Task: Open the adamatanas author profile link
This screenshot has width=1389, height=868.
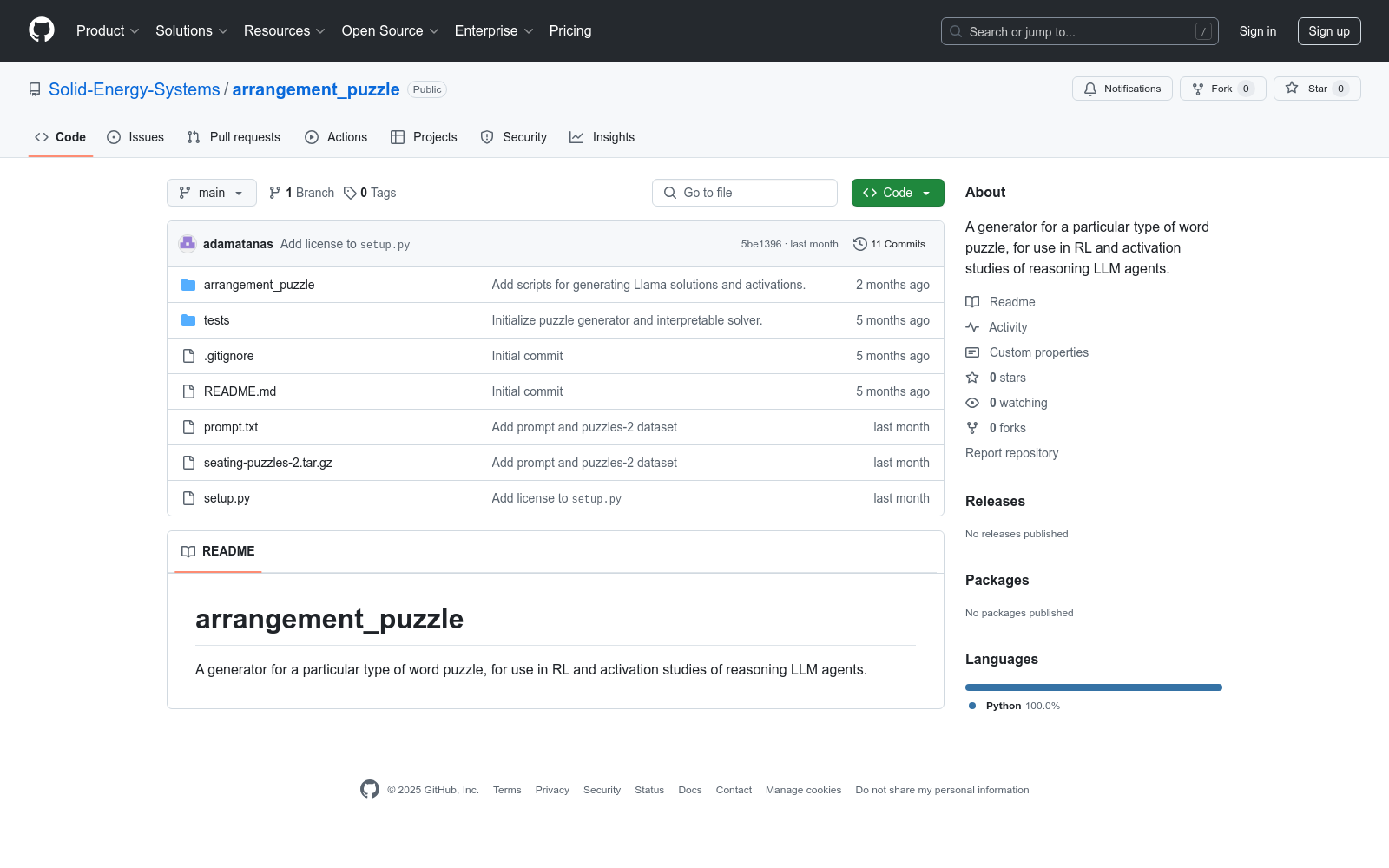Action: click(x=238, y=244)
